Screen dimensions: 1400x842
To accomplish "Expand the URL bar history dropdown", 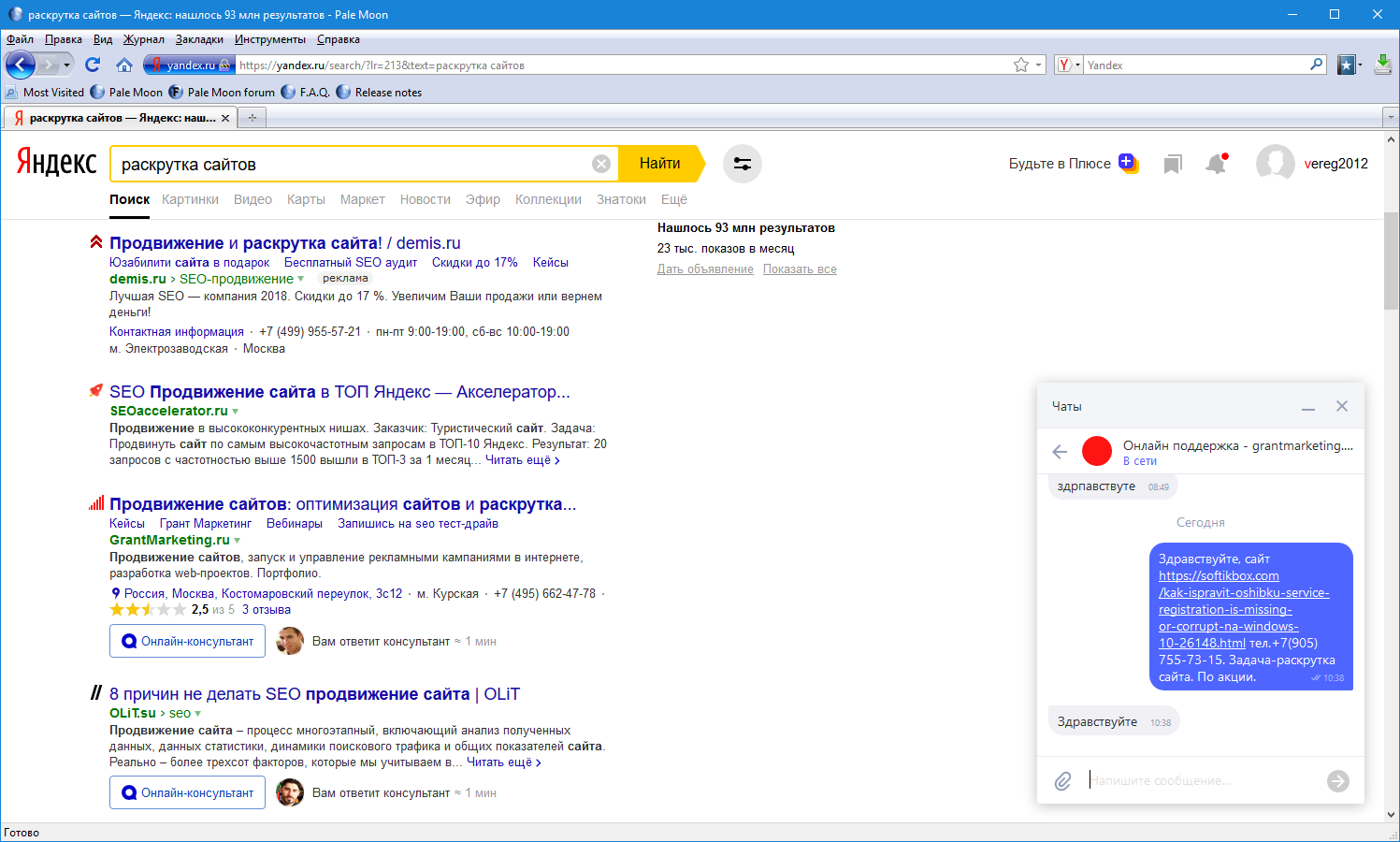I will tap(1039, 65).
